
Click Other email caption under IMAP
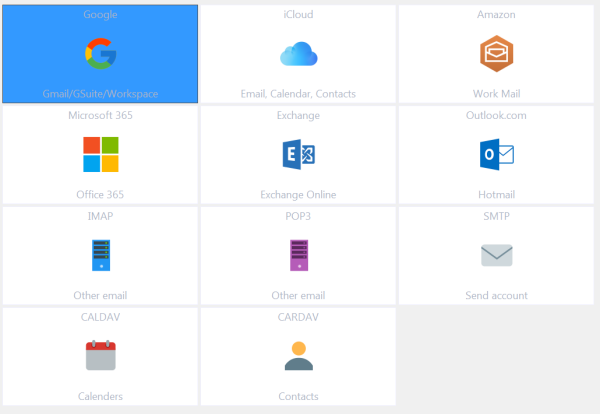100,295
